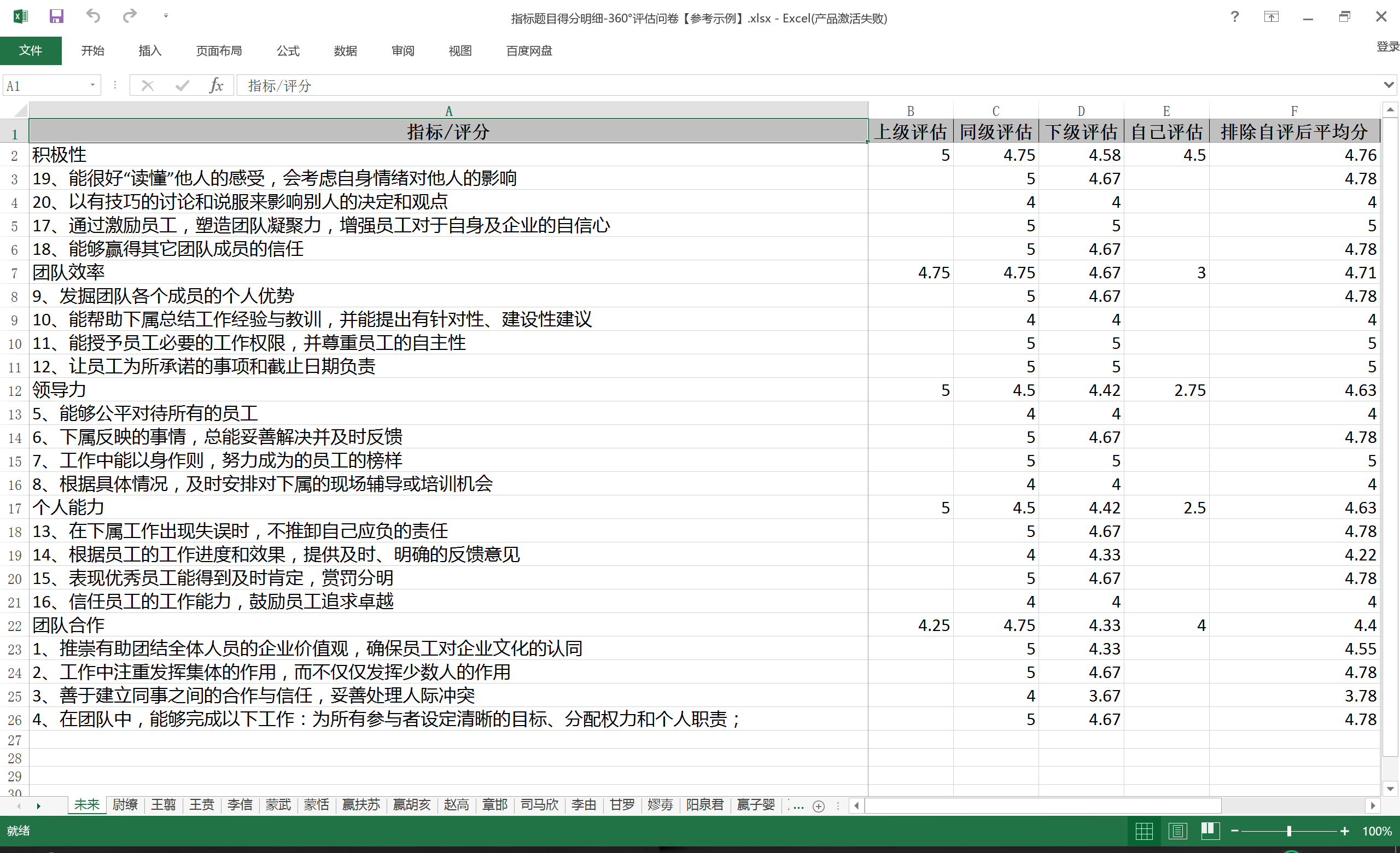Switch to Normal view icon in status bar
The height and width of the screenshot is (853, 1400).
click(x=1144, y=832)
